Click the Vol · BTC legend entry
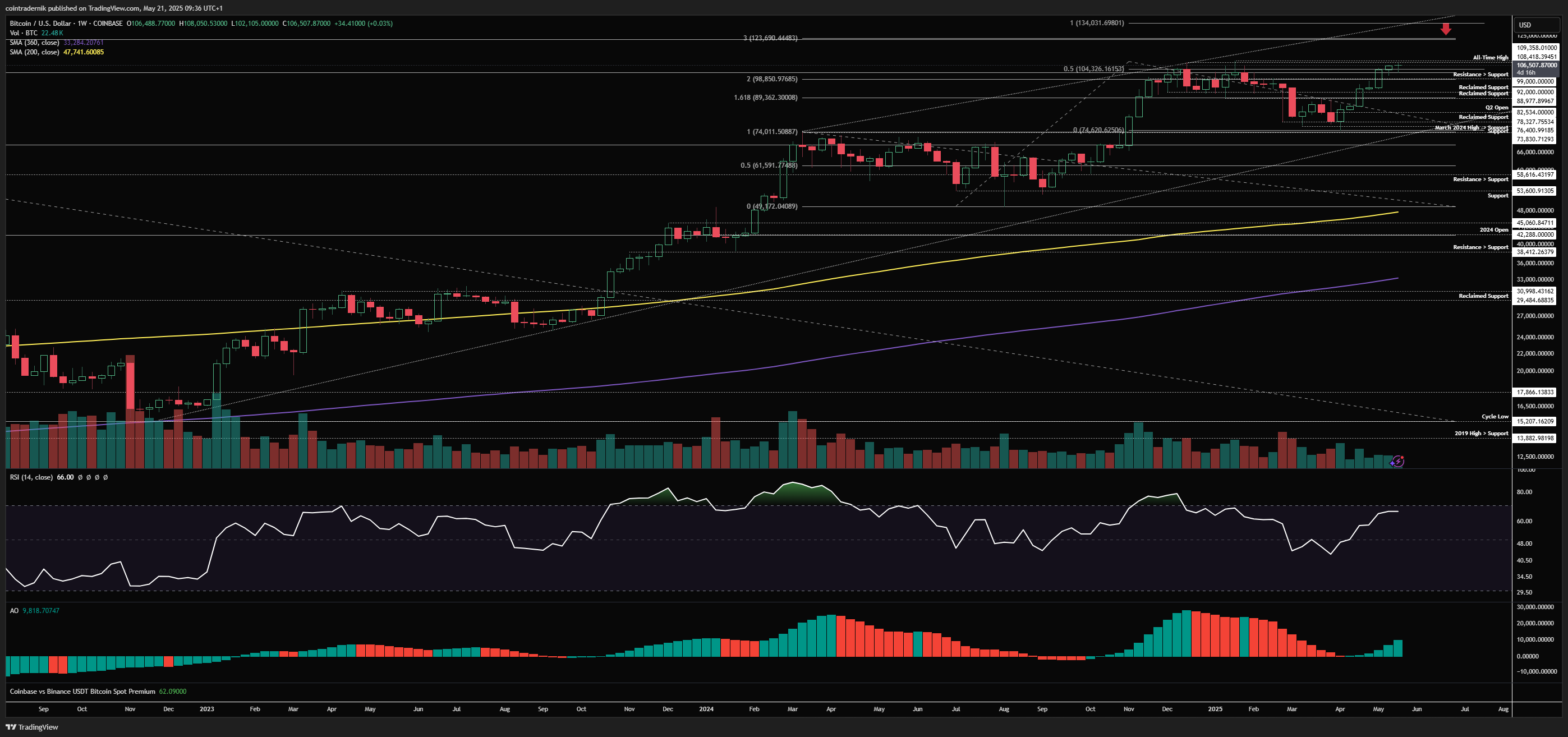The width and height of the screenshot is (1568, 737). (x=23, y=33)
